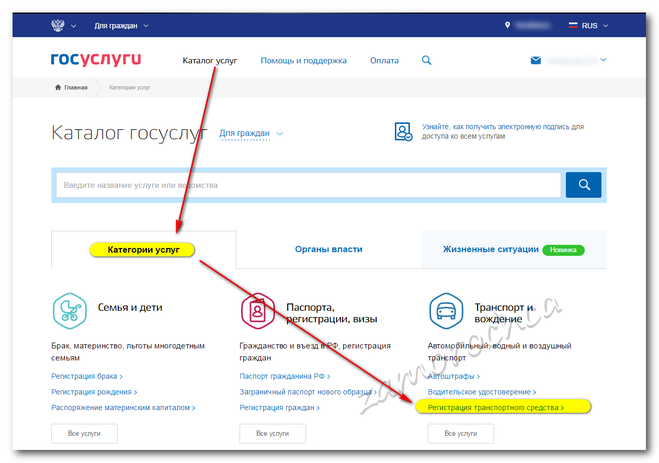The height and width of the screenshot is (463, 659).
Task: Click Все услуги under Семья и дети
Action: (x=84, y=434)
